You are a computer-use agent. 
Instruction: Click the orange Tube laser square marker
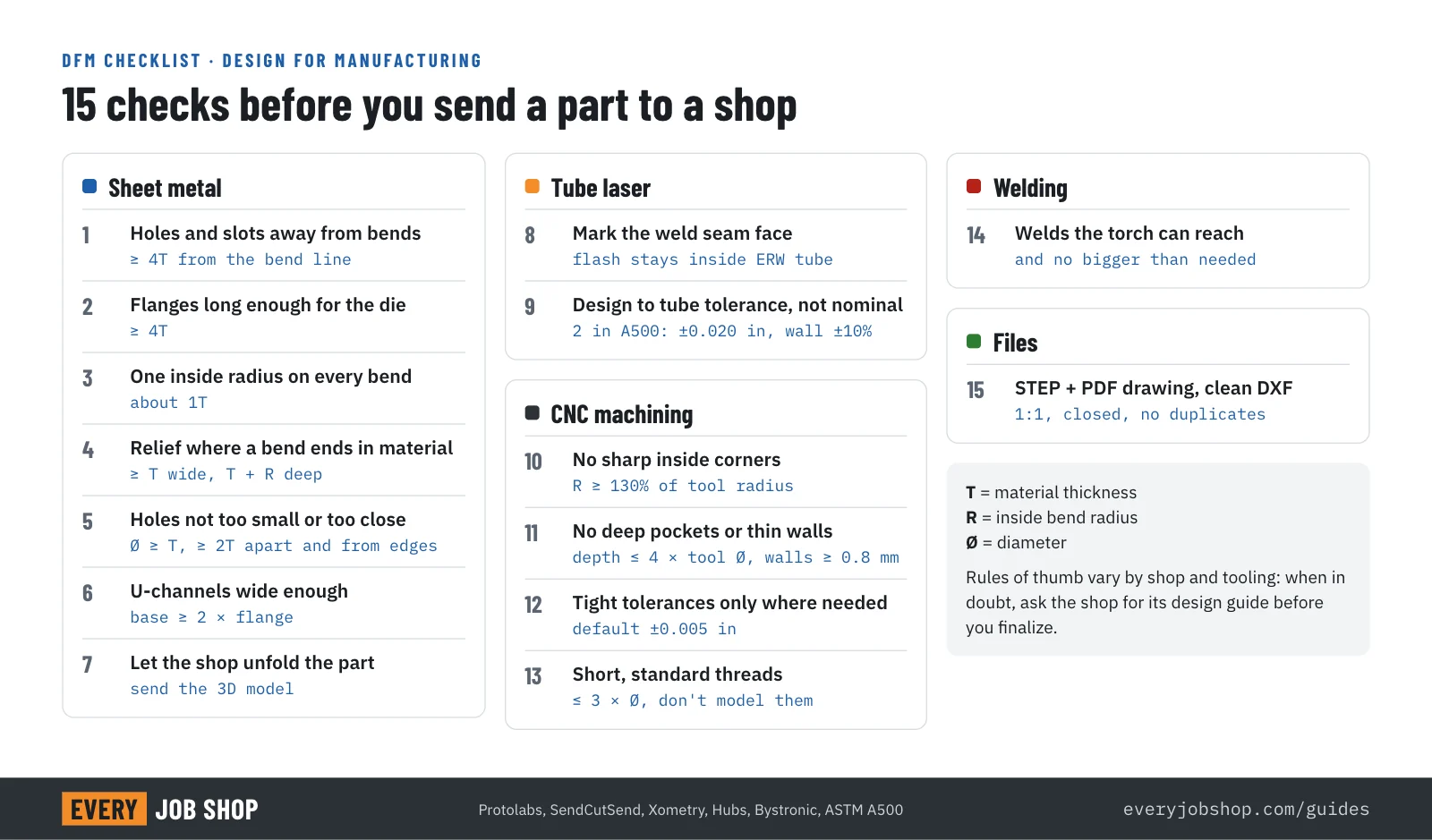532,186
